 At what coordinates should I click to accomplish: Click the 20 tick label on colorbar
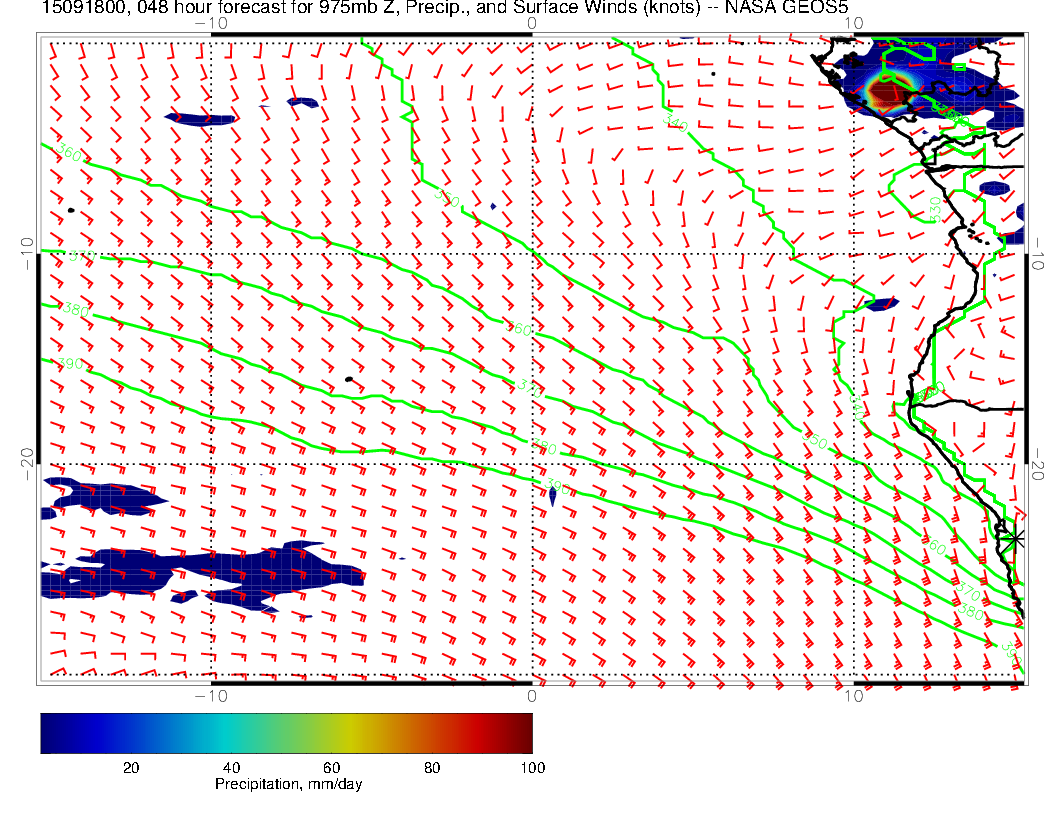point(130,768)
